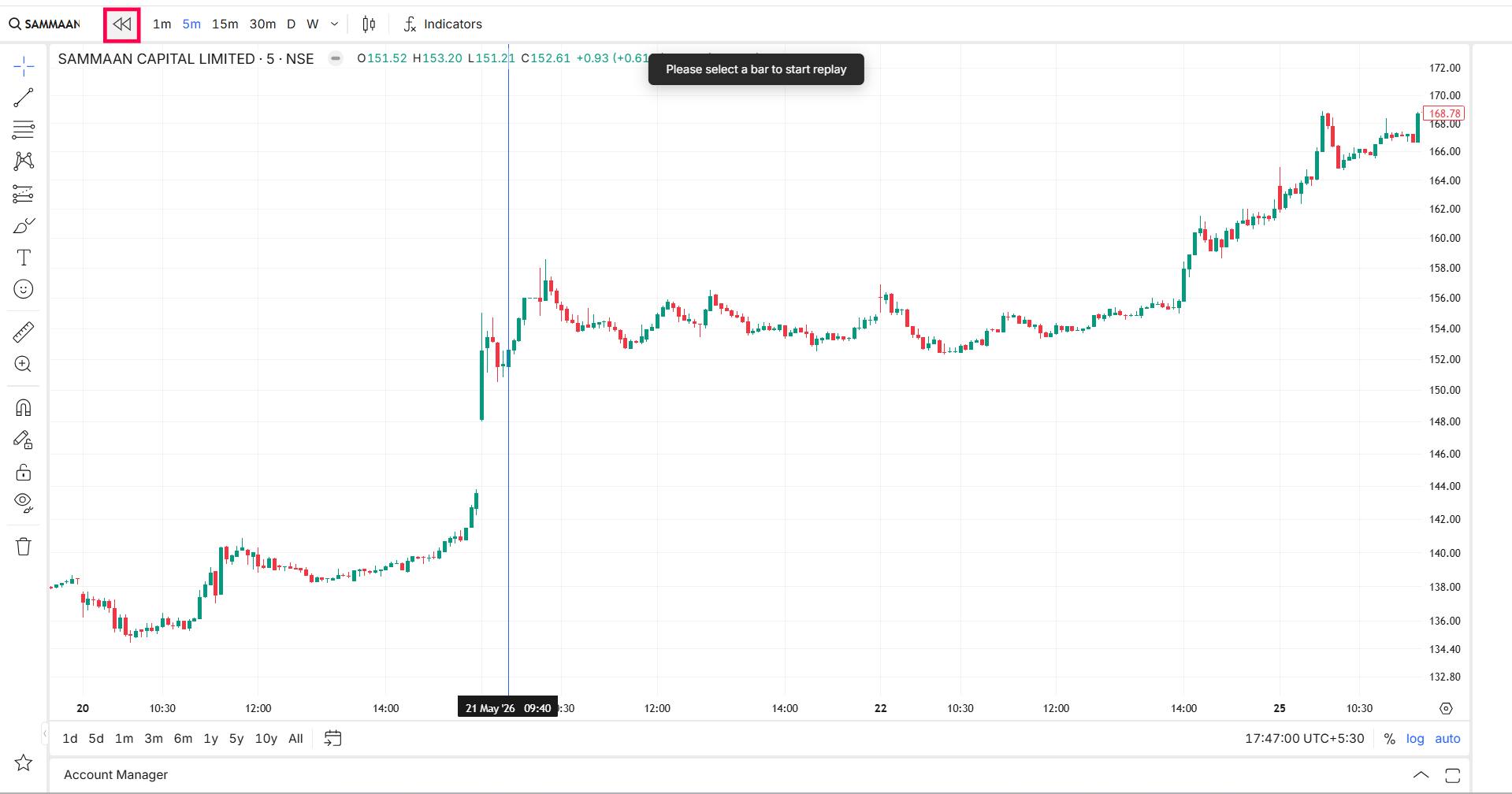1512x794 pixels.
Task: Select the trend line drawing tool
Action: (x=24, y=97)
